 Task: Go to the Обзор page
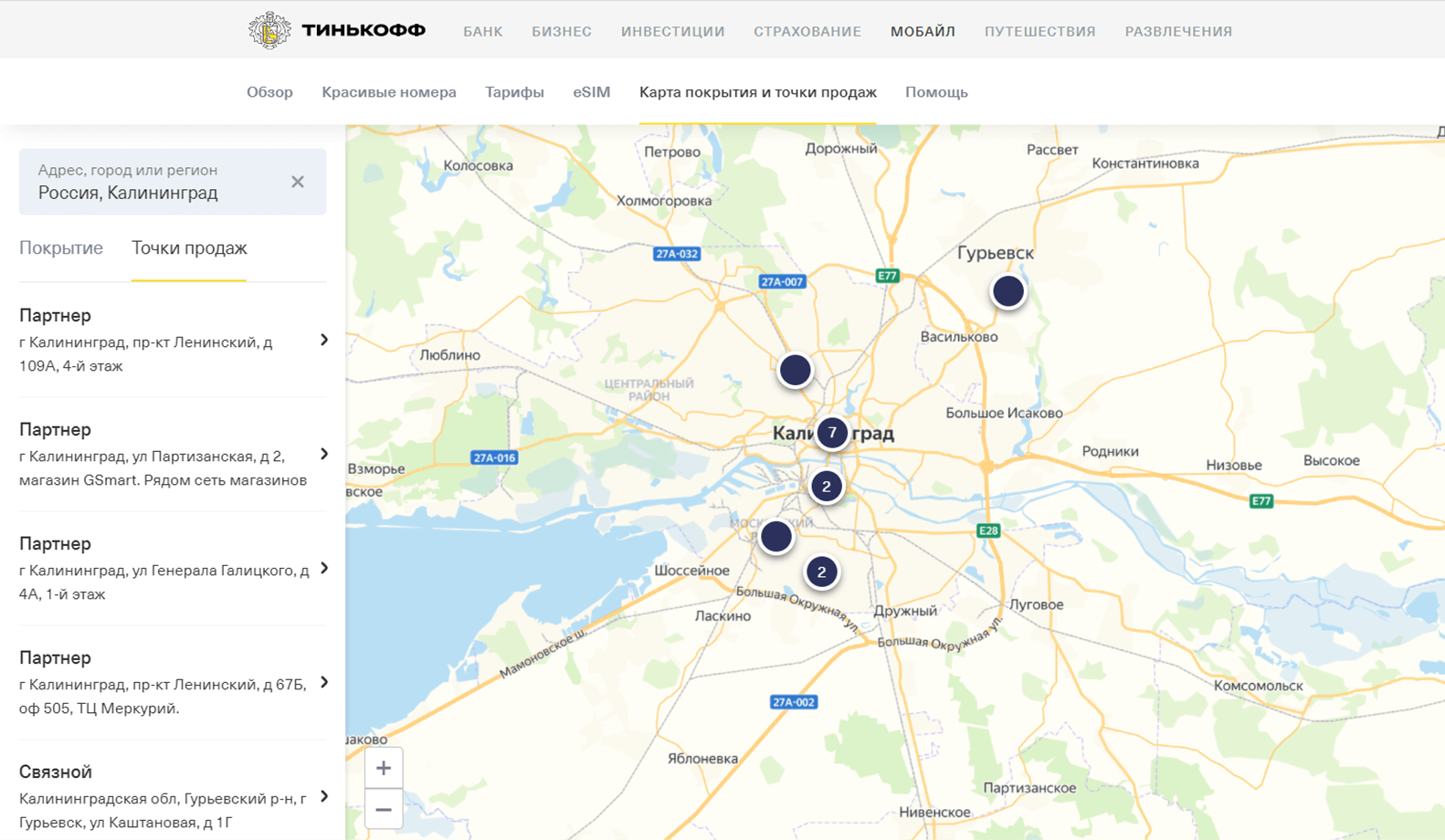click(x=269, y=92)
